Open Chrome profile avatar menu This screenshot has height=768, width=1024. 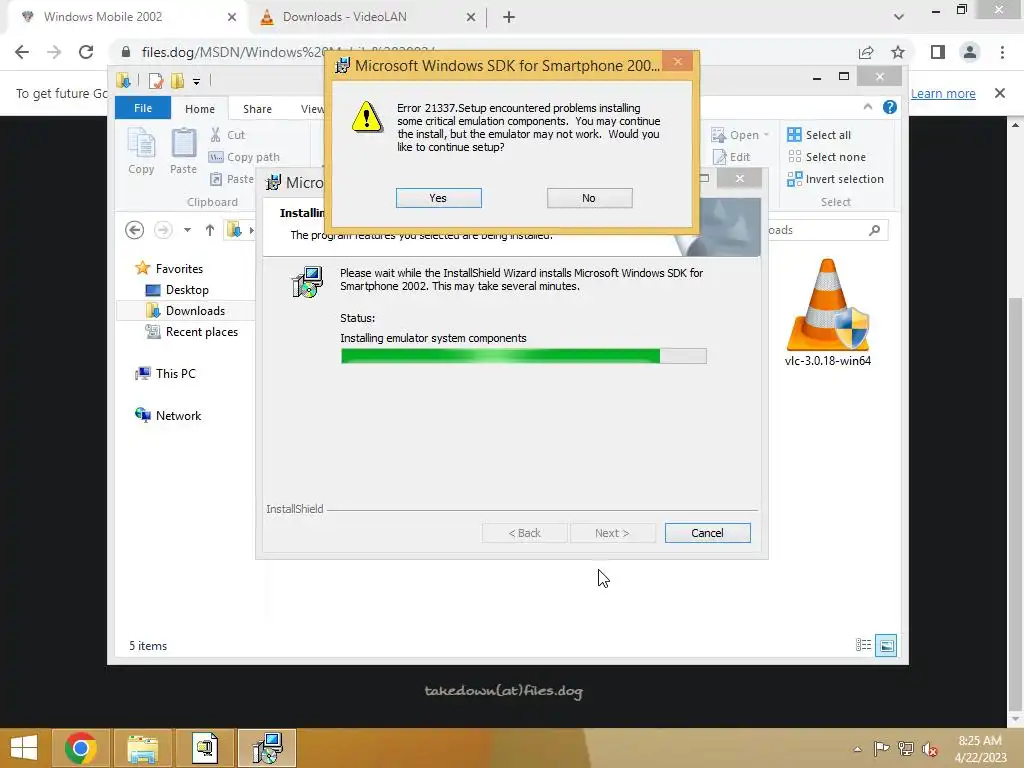pos(970,52)
